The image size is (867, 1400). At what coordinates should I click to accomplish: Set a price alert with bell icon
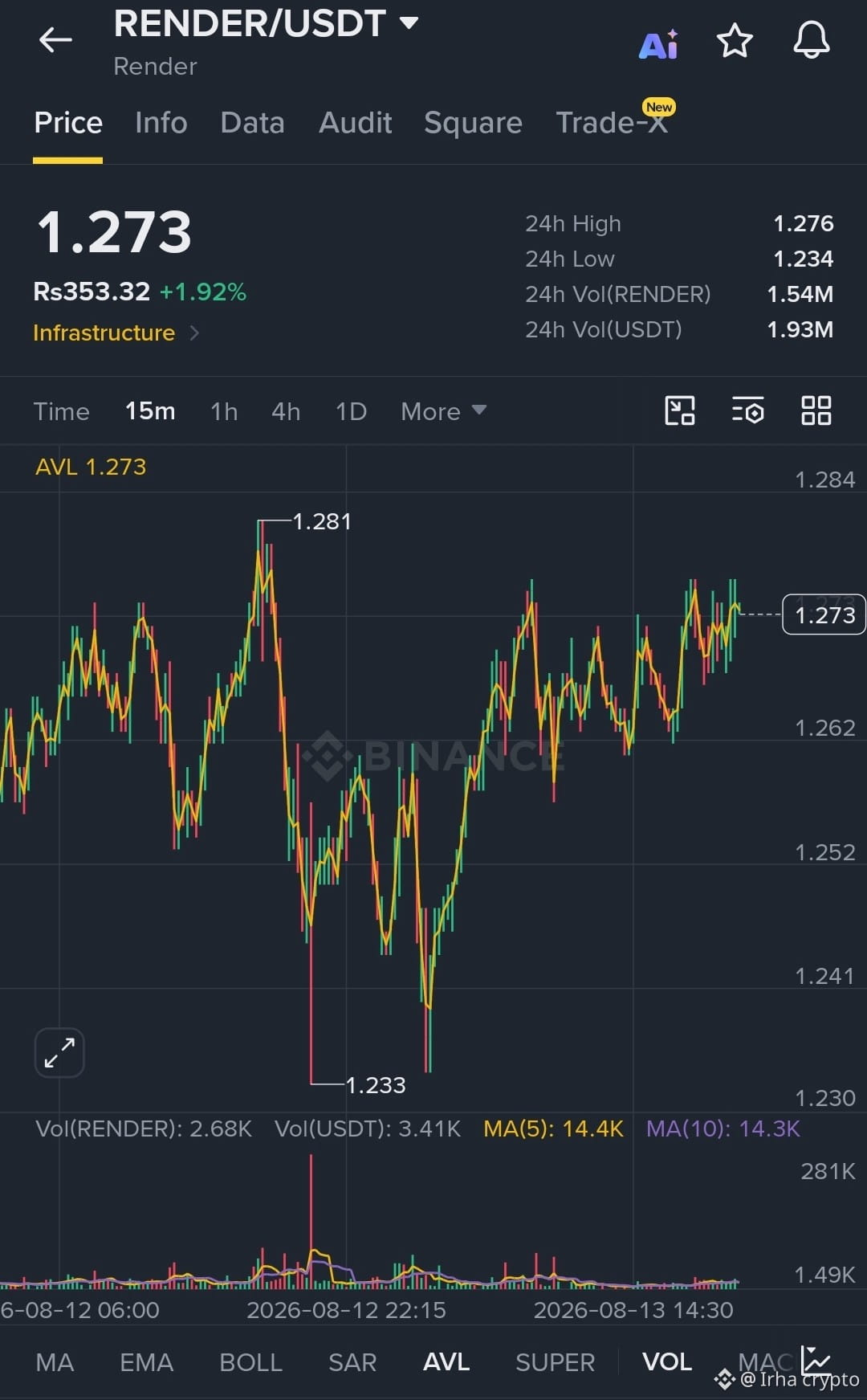pos(812,40)
